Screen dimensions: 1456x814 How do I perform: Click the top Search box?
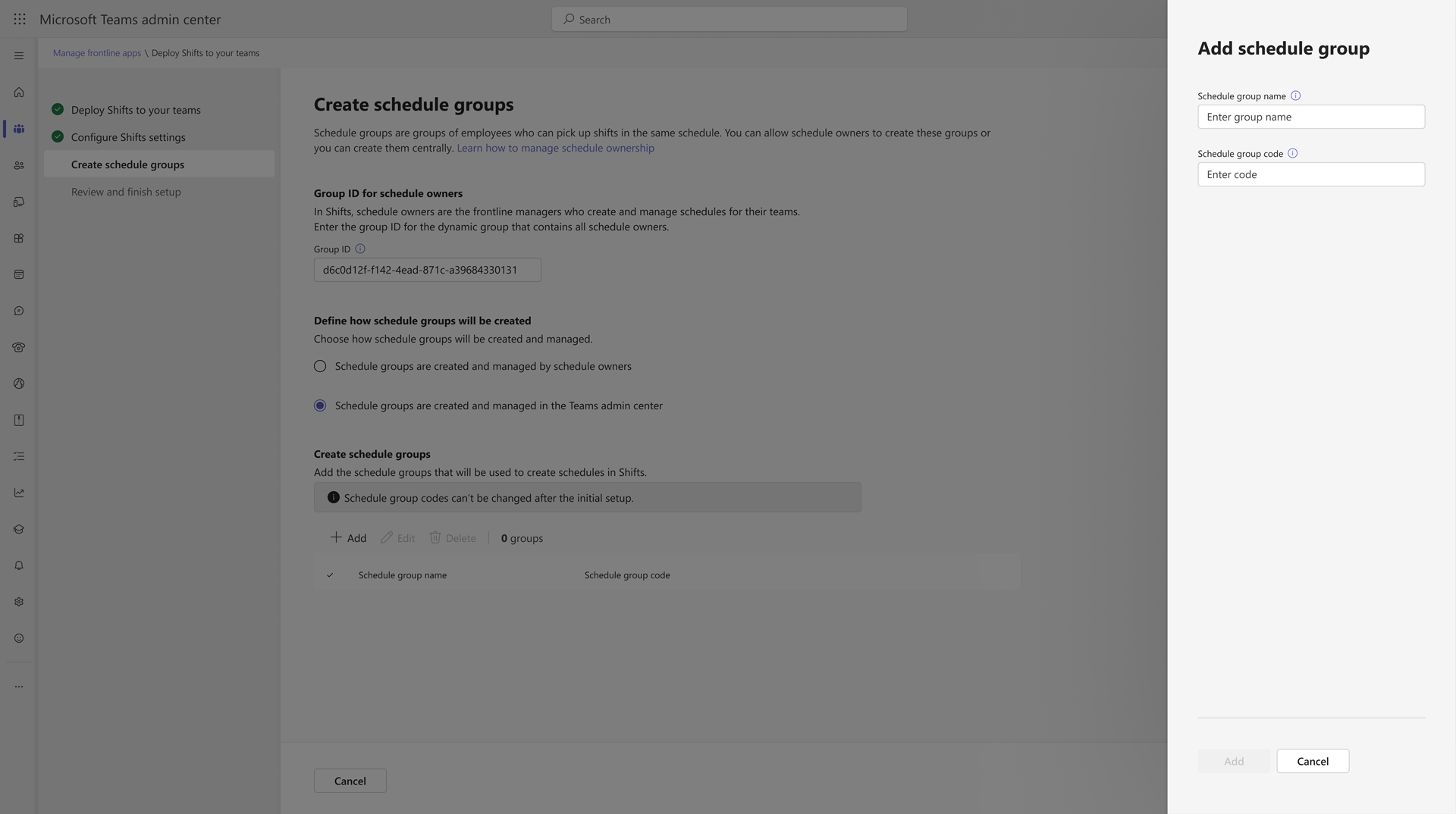(x=730, y=19)
